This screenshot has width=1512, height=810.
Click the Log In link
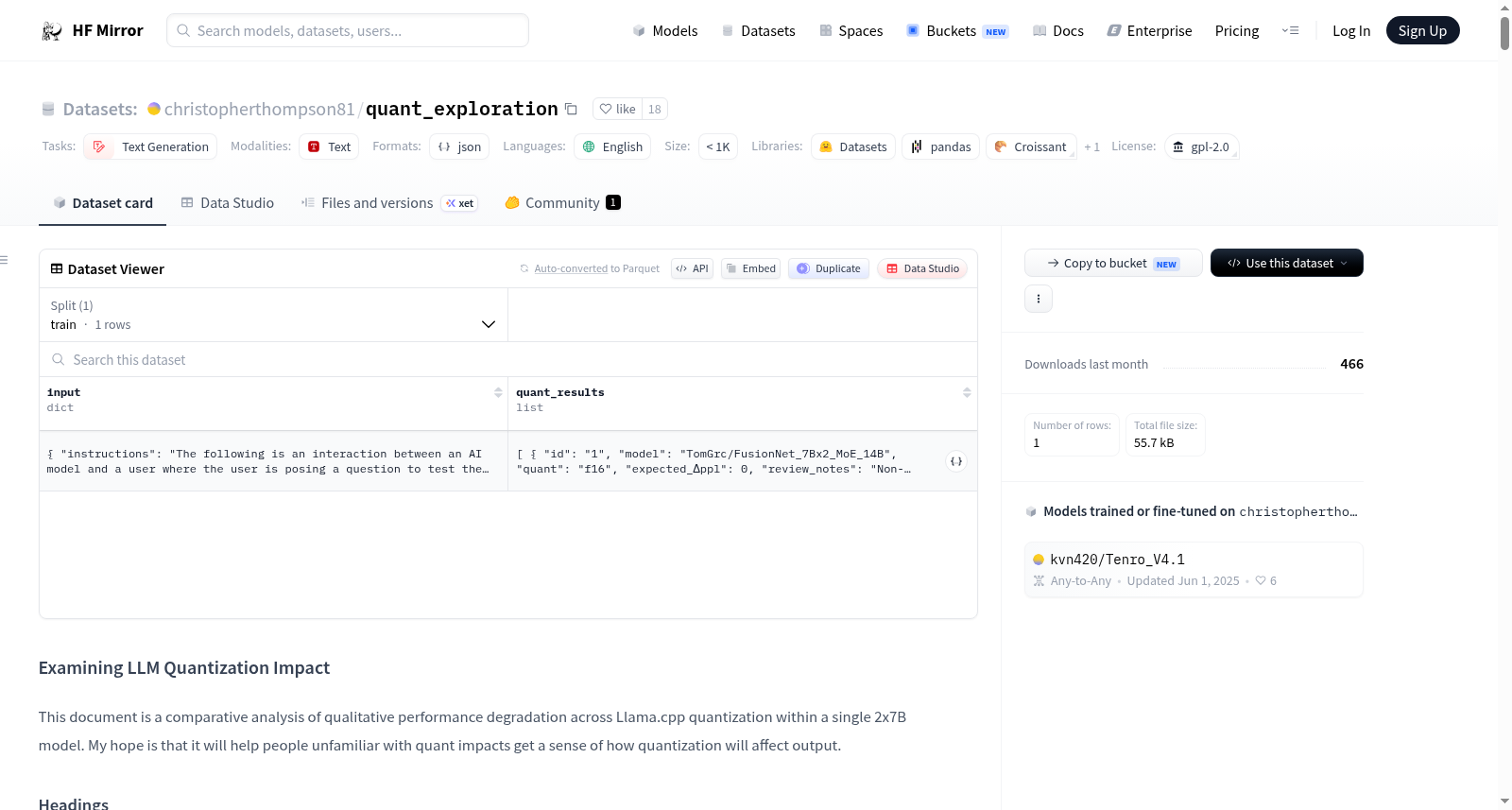coord(1351,30)
